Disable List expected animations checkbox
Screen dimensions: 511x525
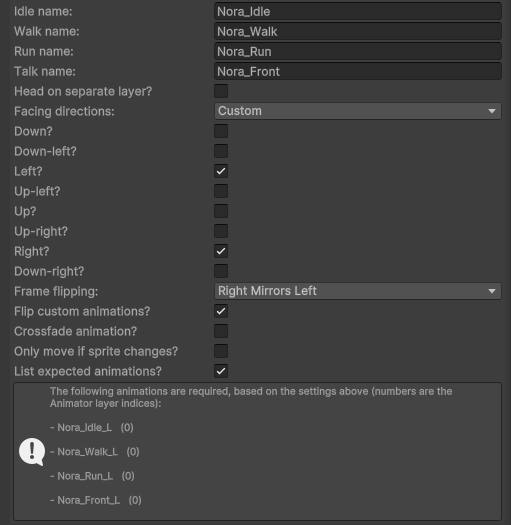tap(221, 371)
